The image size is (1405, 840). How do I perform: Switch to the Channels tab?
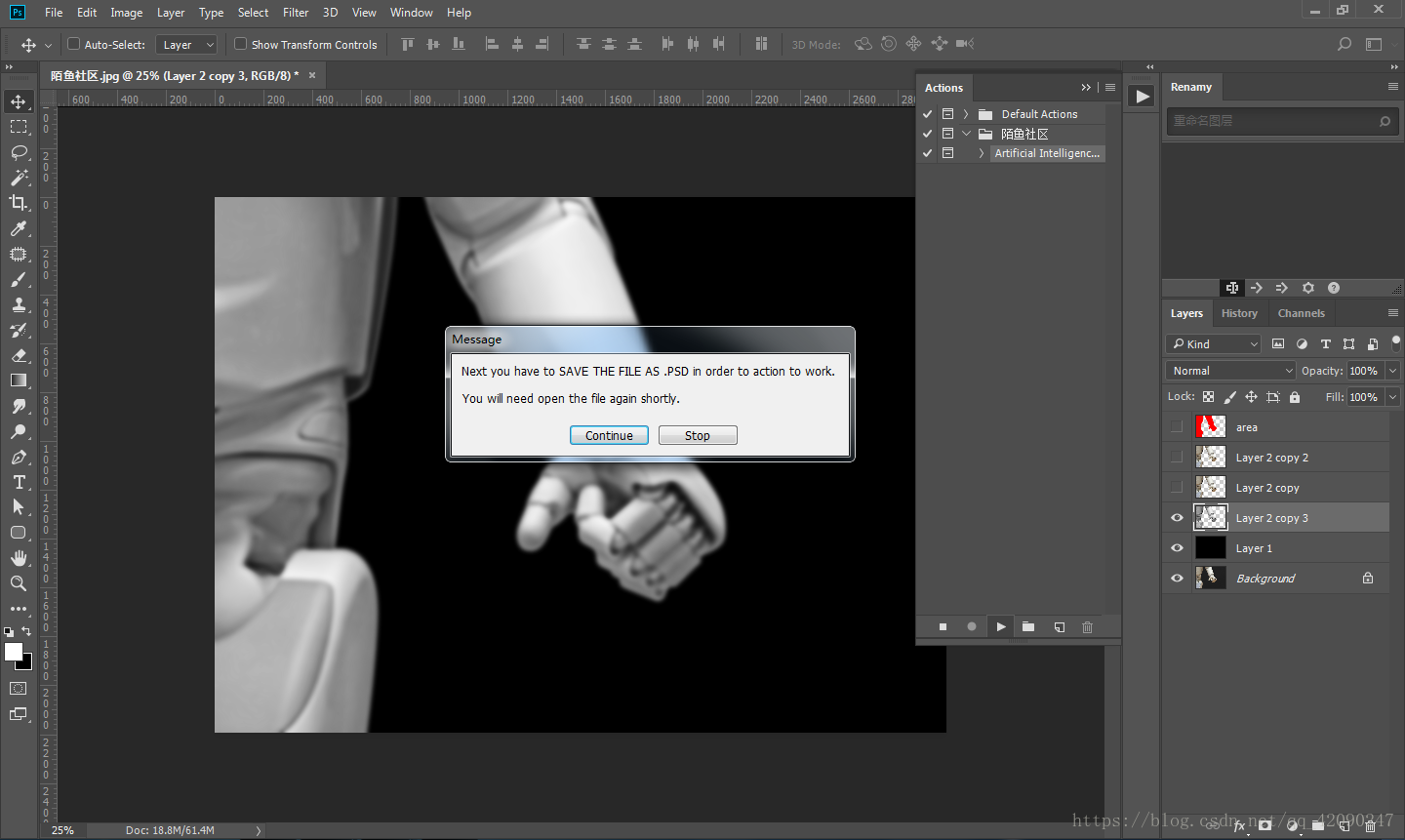(1302, 313)
